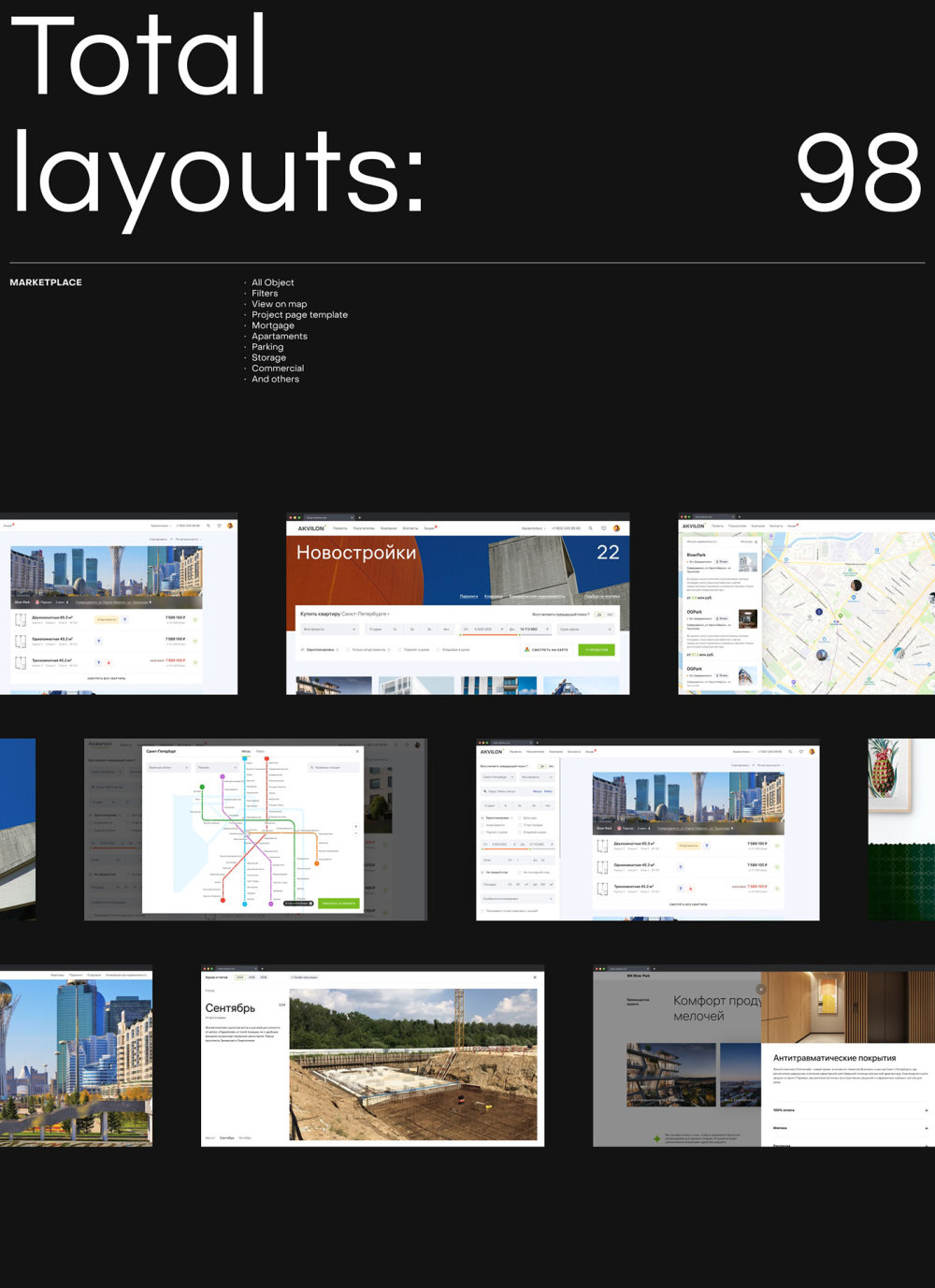Image resolution: width=935 pixels, height=1288 pixels.
Task: Open user avatar in Новостройки page header
Action: pos(616,528)
